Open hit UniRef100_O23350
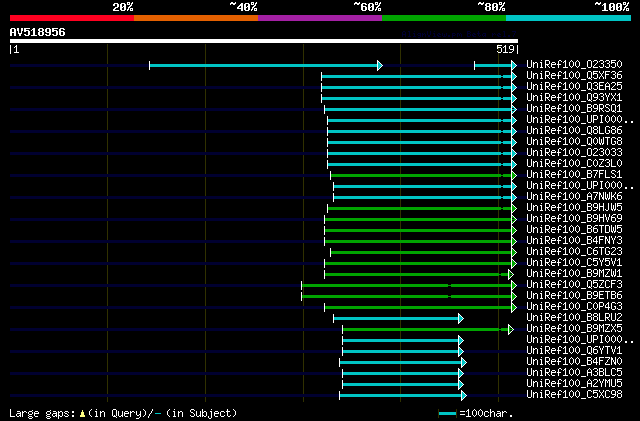This screenshot has width=640, height=421. pos(574,64)
